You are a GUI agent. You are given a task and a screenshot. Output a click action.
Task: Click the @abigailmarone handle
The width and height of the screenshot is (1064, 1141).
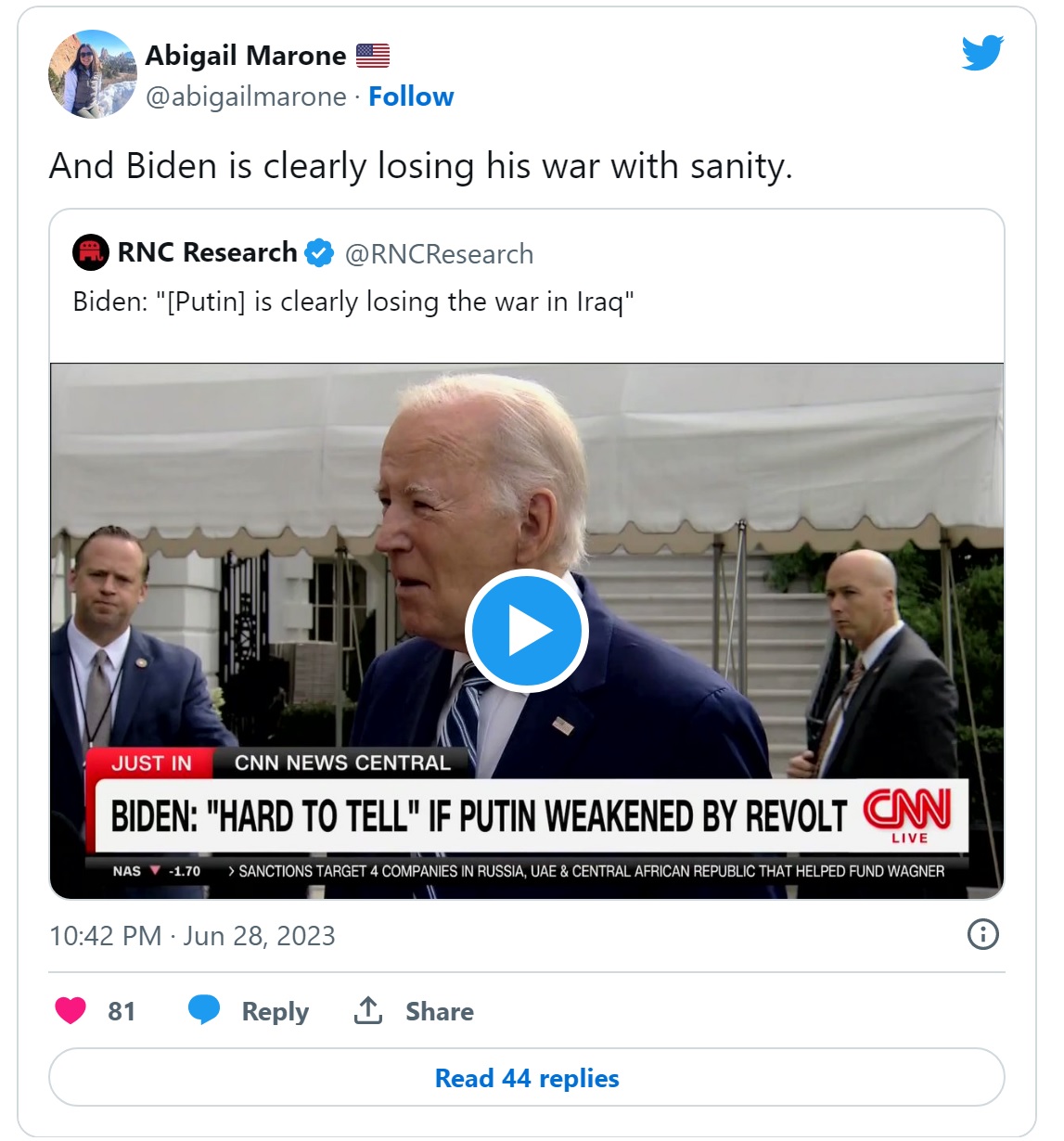pos(246,96)
